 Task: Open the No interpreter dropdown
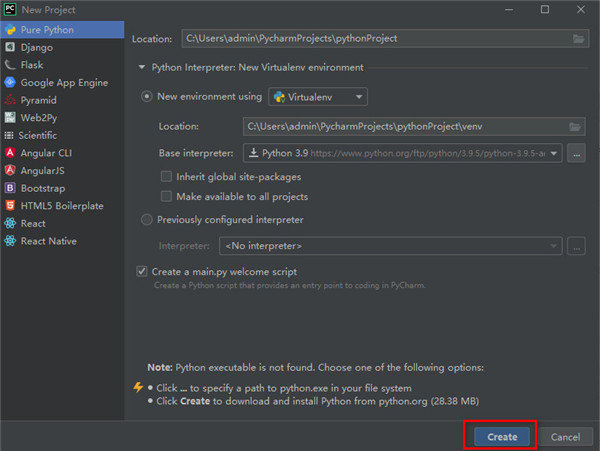click(391, 246)
